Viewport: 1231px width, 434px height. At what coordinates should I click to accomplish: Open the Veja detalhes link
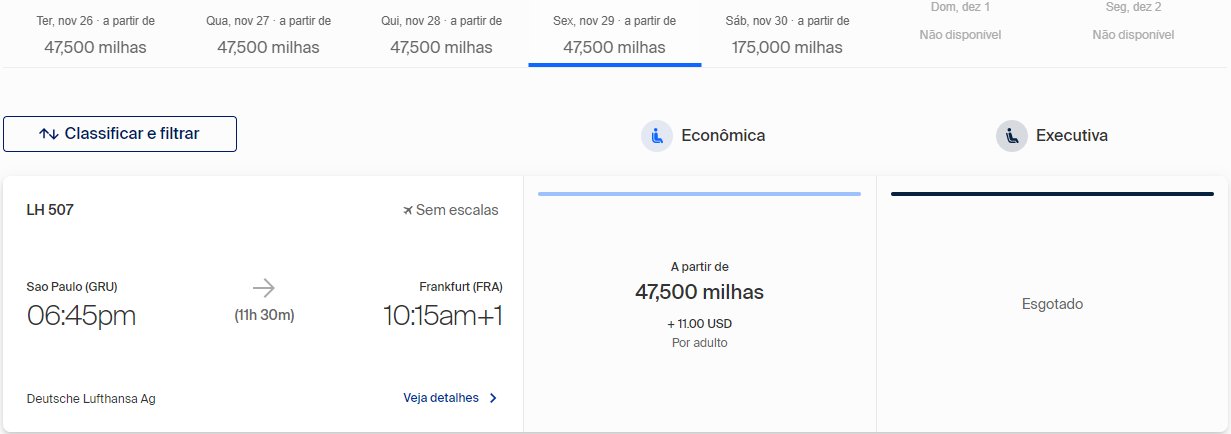(x=441, y=398)
